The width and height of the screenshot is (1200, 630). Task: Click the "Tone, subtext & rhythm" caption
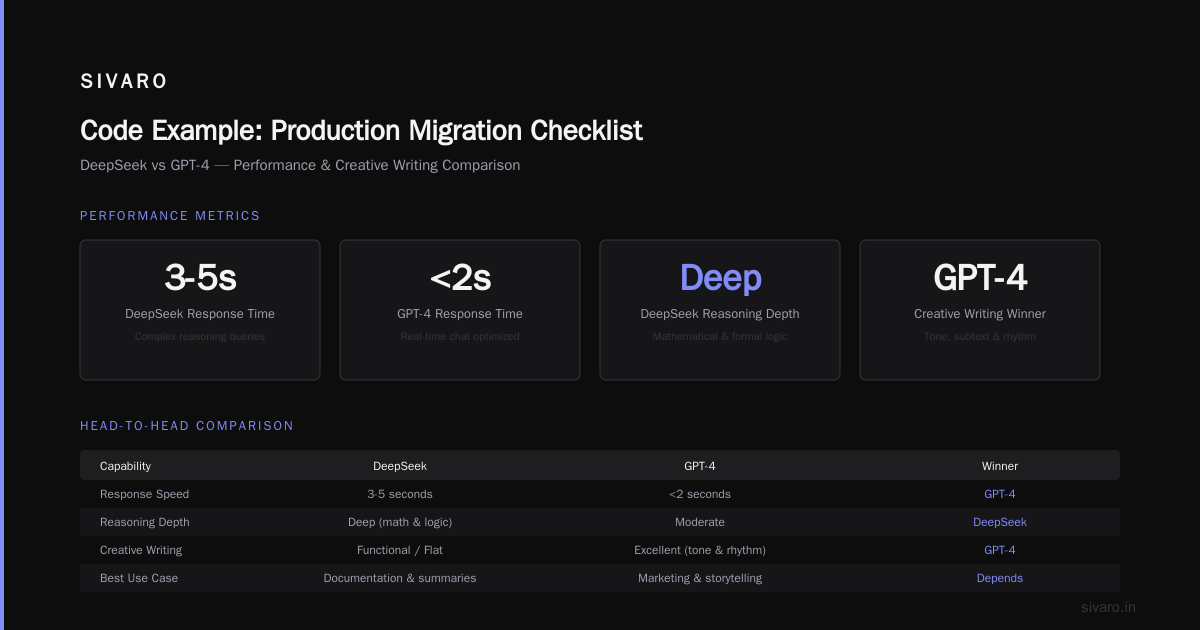pyautogui.click(x=980, y=337)
